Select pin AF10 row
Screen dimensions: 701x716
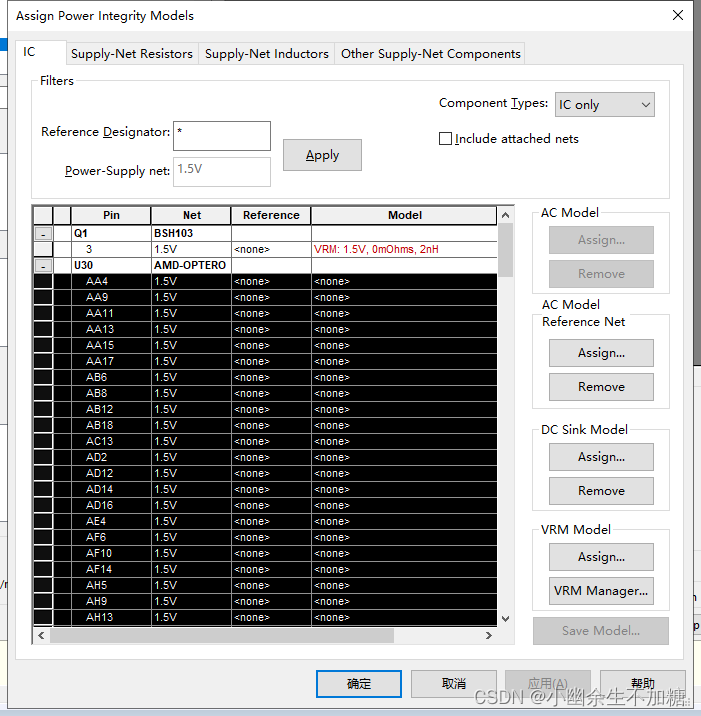click(265, 553)
